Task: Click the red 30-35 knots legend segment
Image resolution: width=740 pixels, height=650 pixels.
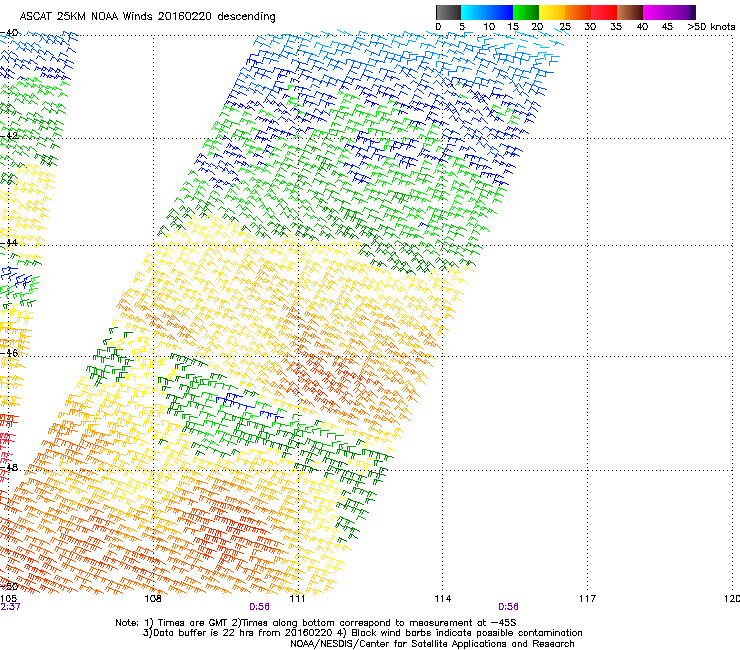Action: (604, 12)
